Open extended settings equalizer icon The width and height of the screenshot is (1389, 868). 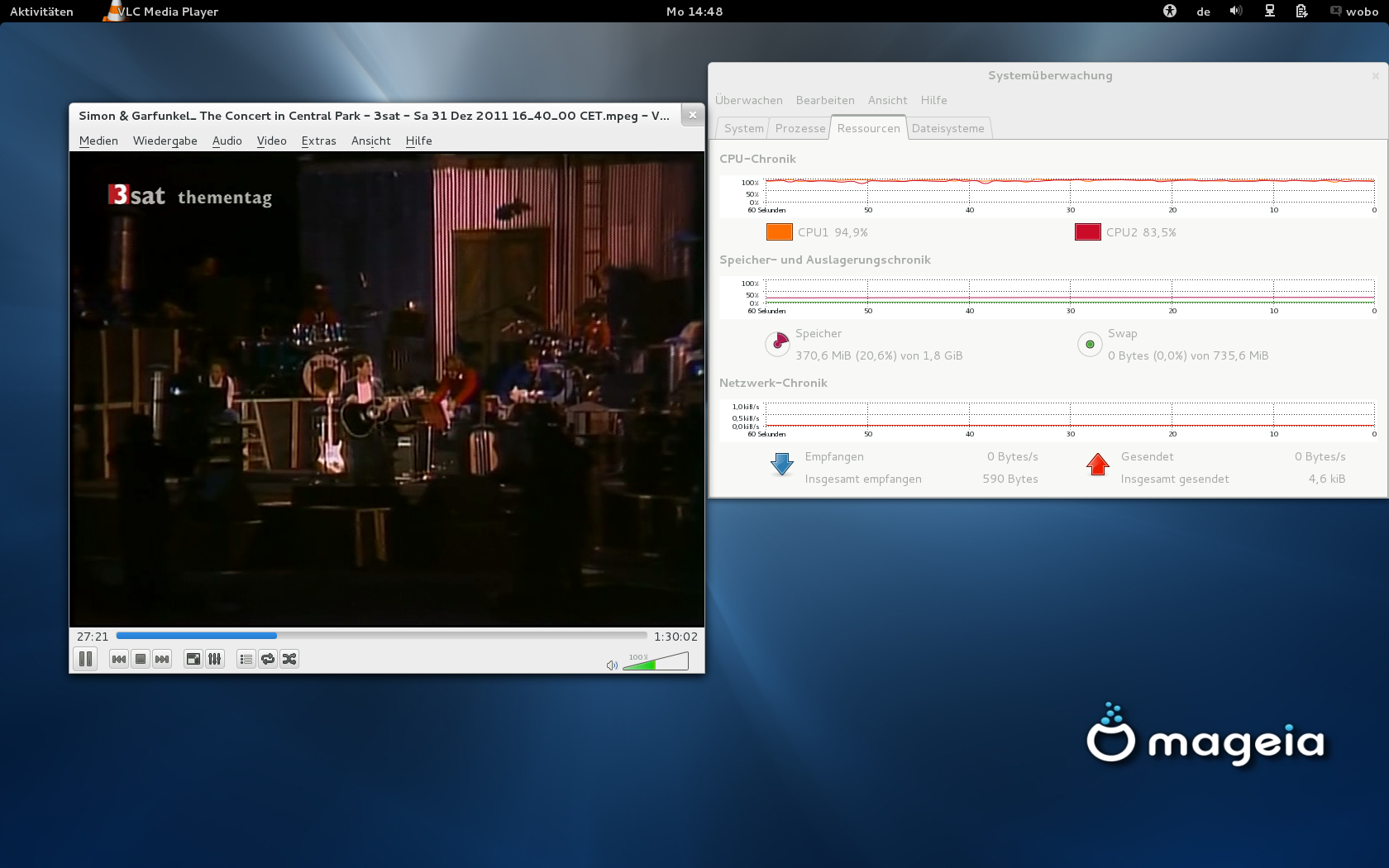[215, 659]
